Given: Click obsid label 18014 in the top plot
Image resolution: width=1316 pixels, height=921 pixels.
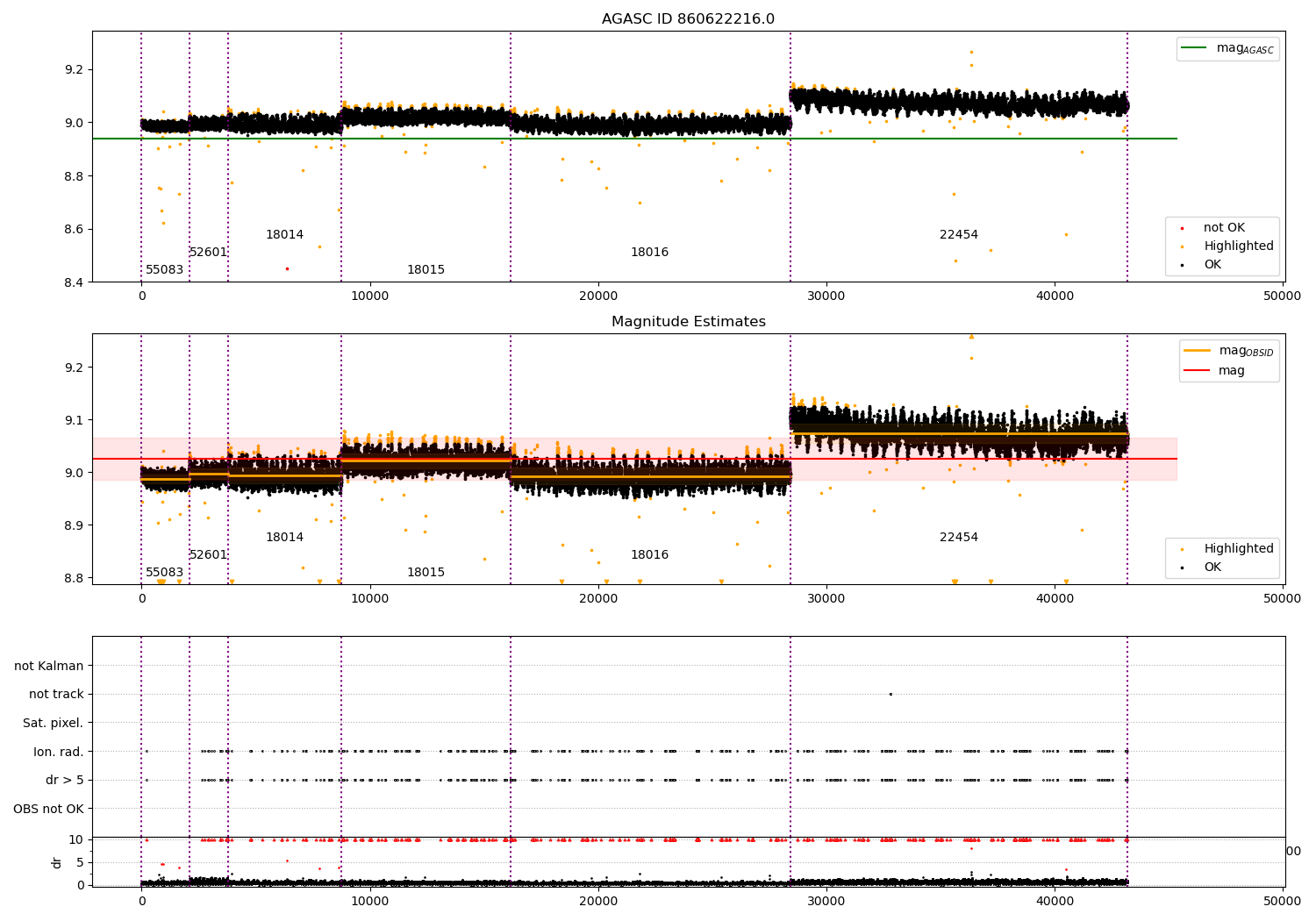Looking at the screenshot, I should click(285, 234).
